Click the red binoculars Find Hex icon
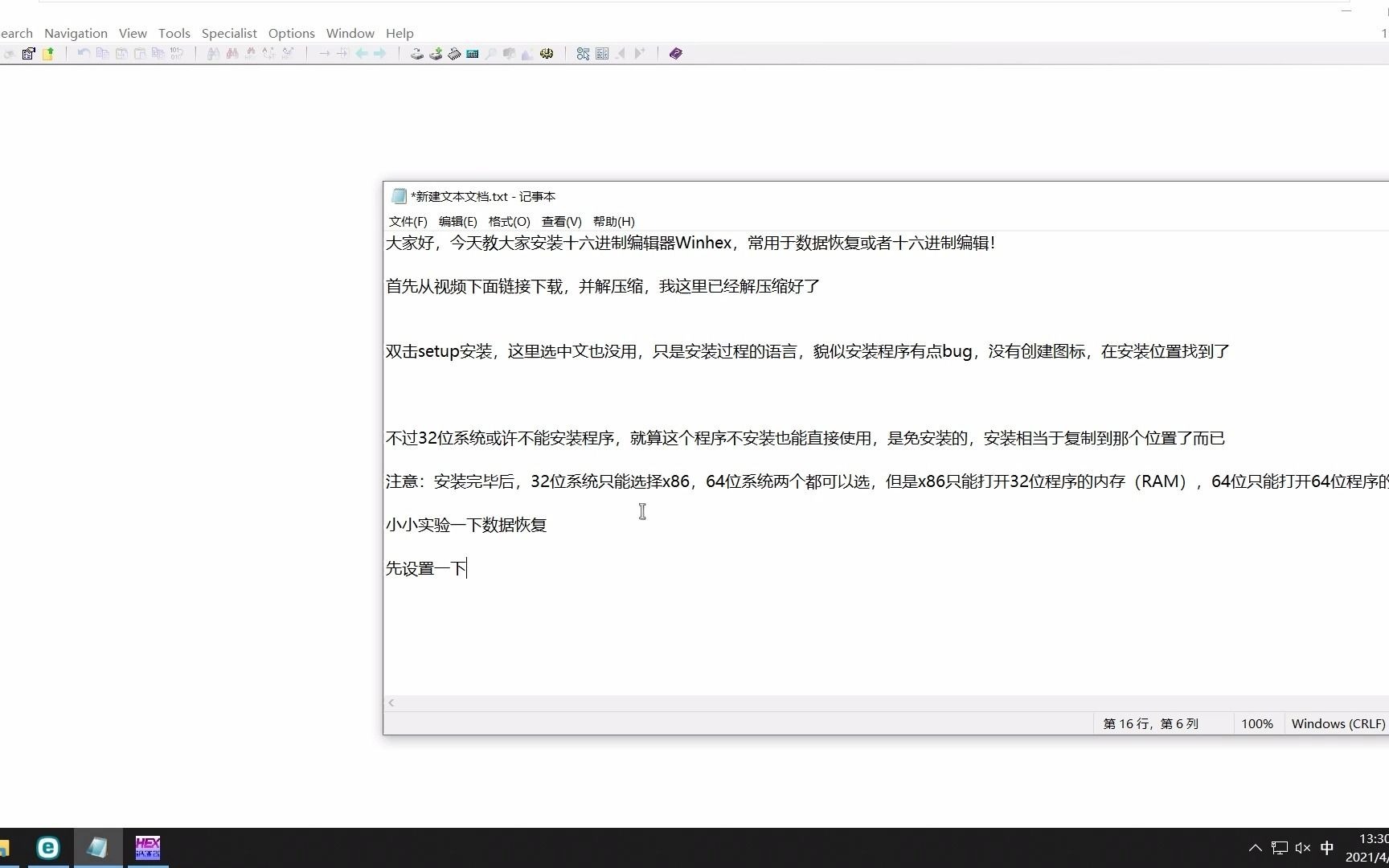 232,54
